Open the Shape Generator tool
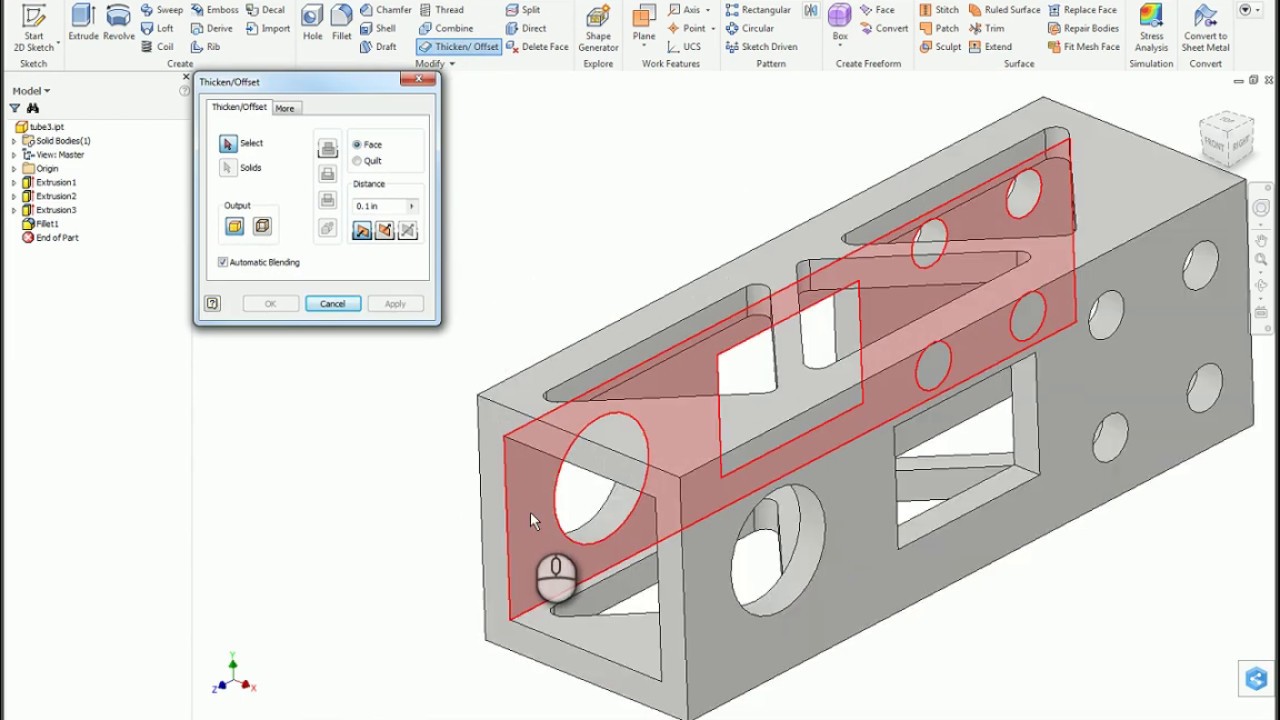This screenshot has width=1280, height=720. click(598, 29)
